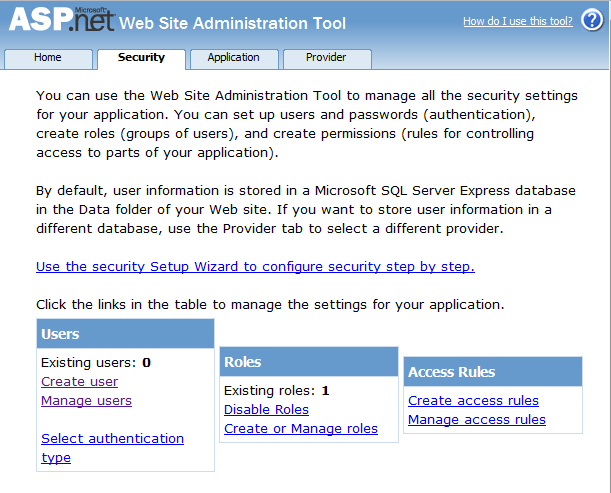The image size is (611, 493).
Task: Click the blue help question mark icon
Action: point(592,21)
